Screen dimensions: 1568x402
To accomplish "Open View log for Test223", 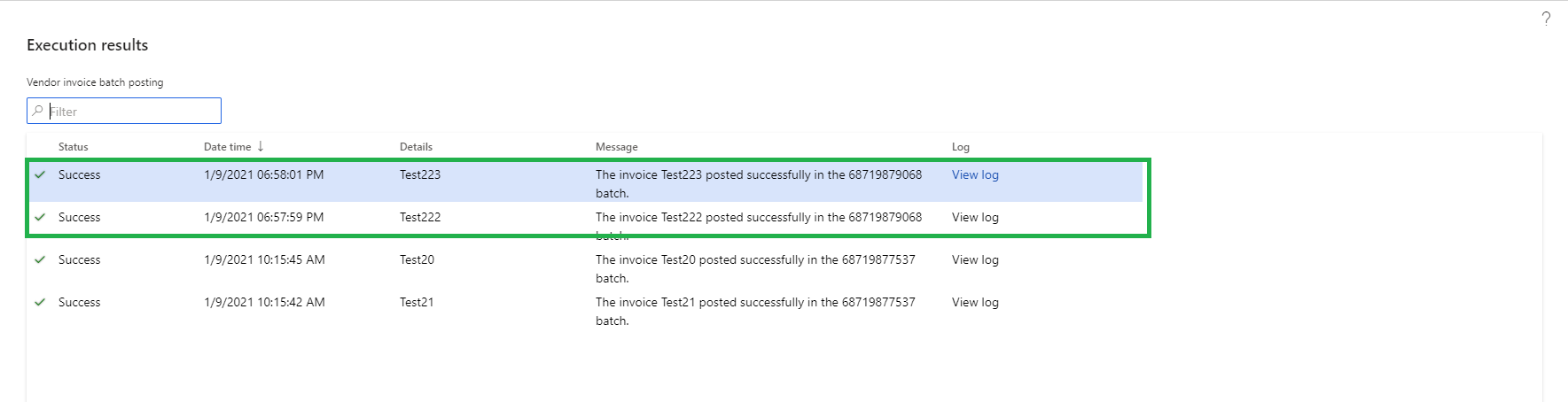I will [x=975, y=174].
